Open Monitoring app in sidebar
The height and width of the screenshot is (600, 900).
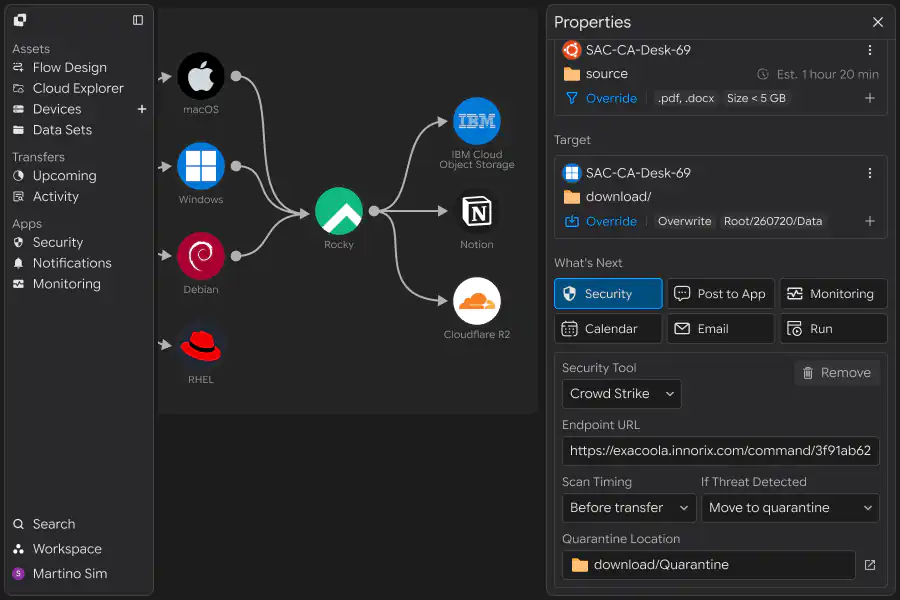(x=67, y=284)
